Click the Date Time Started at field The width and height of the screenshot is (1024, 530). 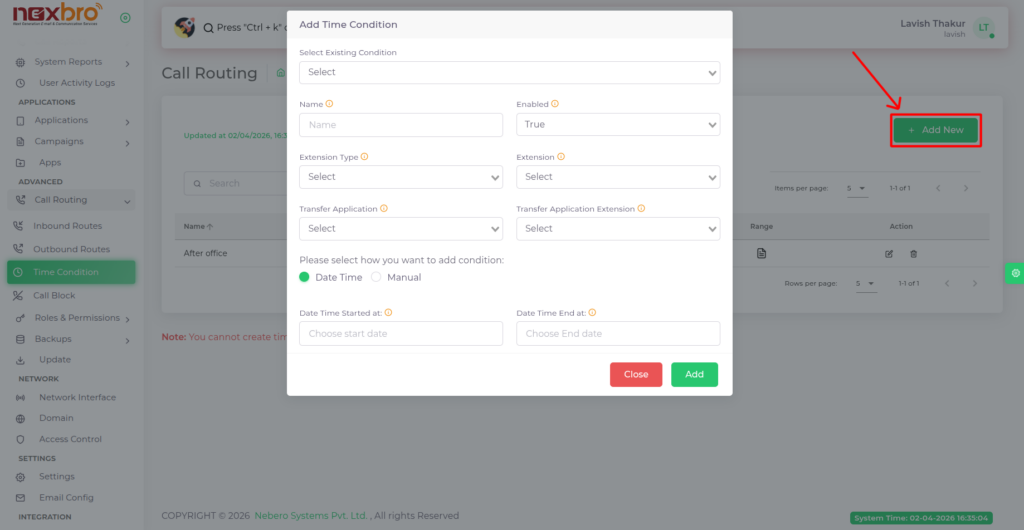tap(400, 334)
